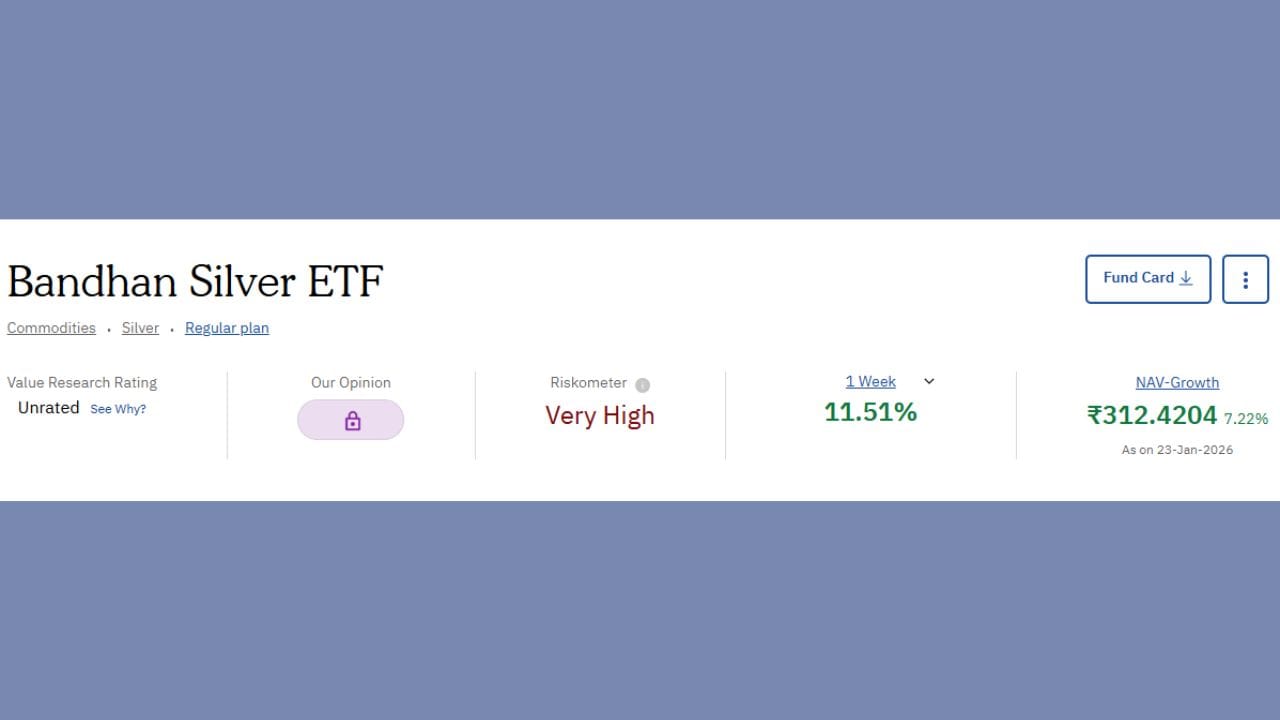This screenshot has width=1280, height=720.
Task: Open the padlock to unlock fund opinion
Action: pyautogui.click(x=350, y=419)
